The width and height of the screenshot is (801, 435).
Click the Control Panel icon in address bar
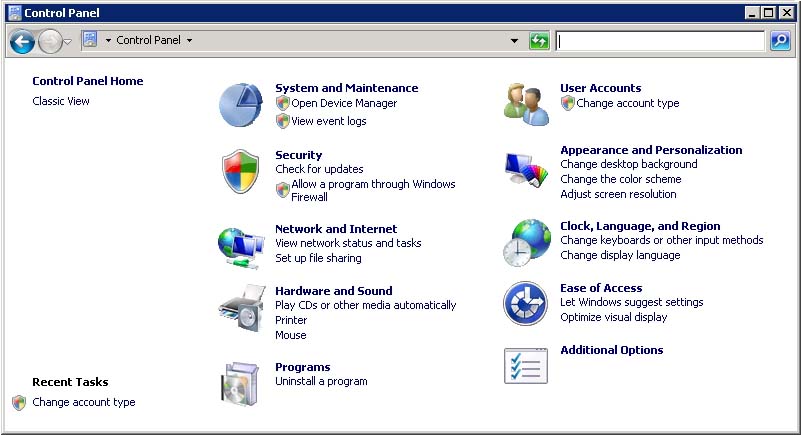click(x=90, y=39)
